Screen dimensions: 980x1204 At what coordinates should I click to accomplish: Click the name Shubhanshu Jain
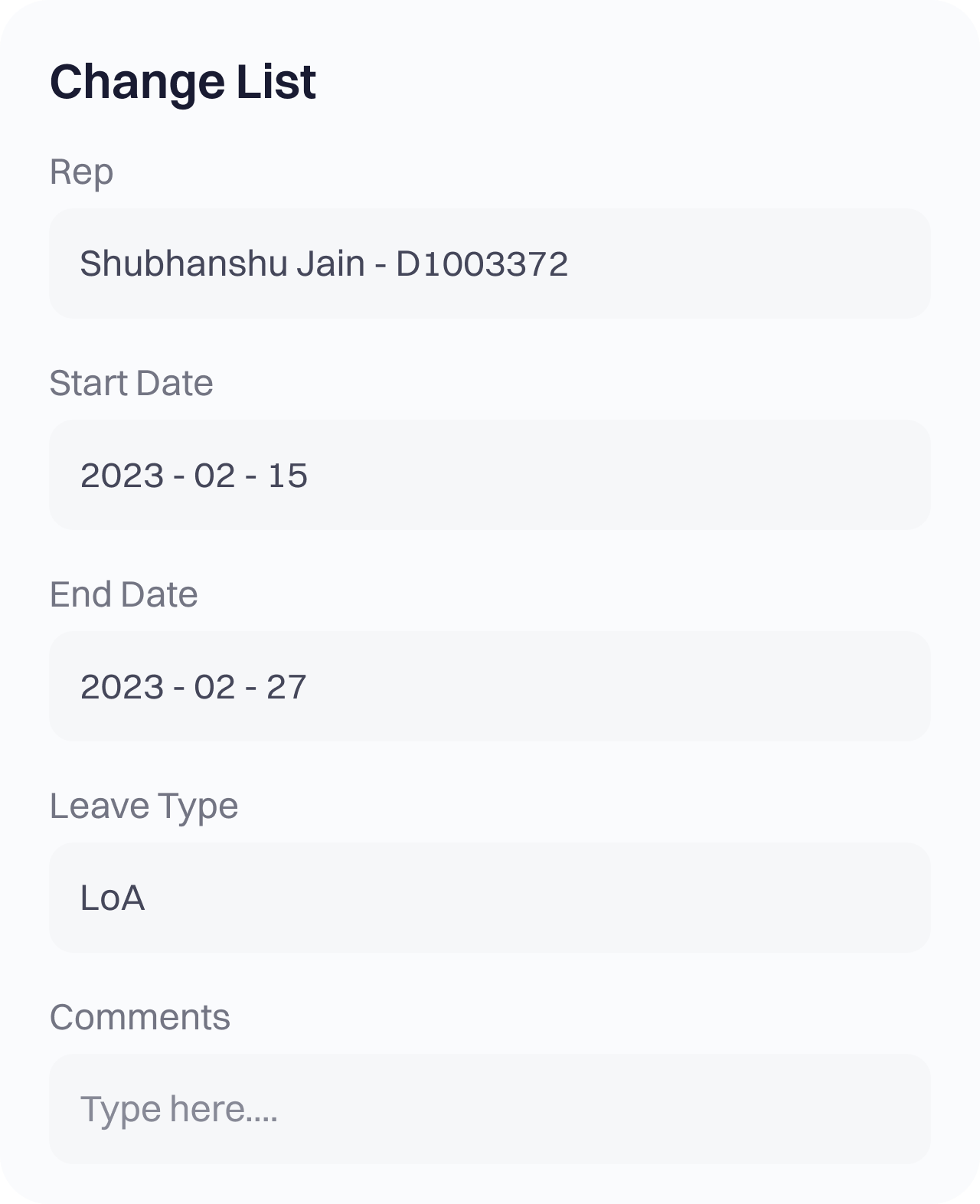pyautogui.click(x=222, y=263)
